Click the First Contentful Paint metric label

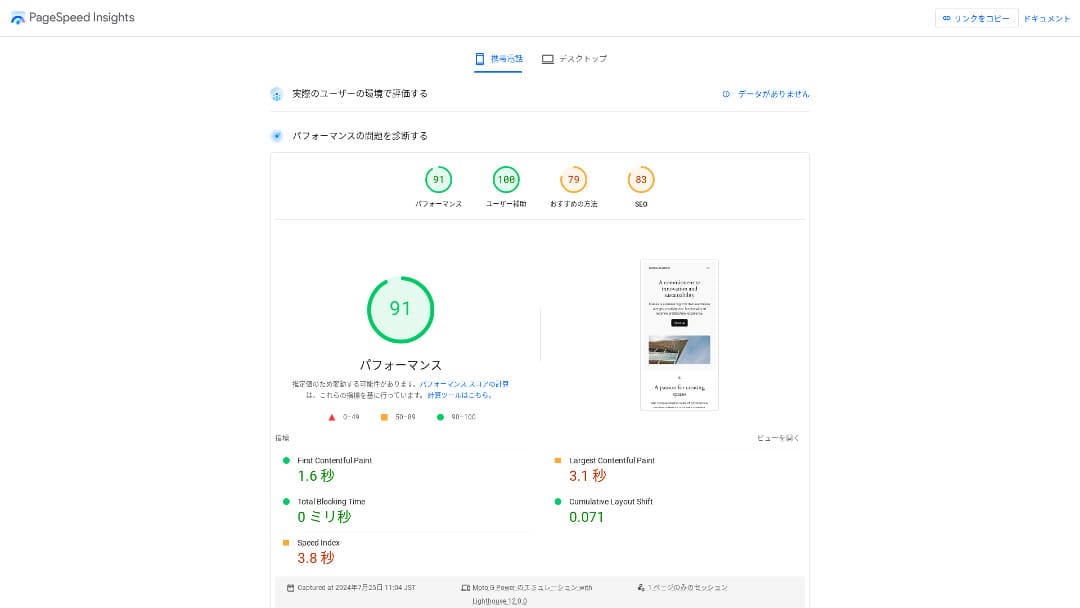334,461
